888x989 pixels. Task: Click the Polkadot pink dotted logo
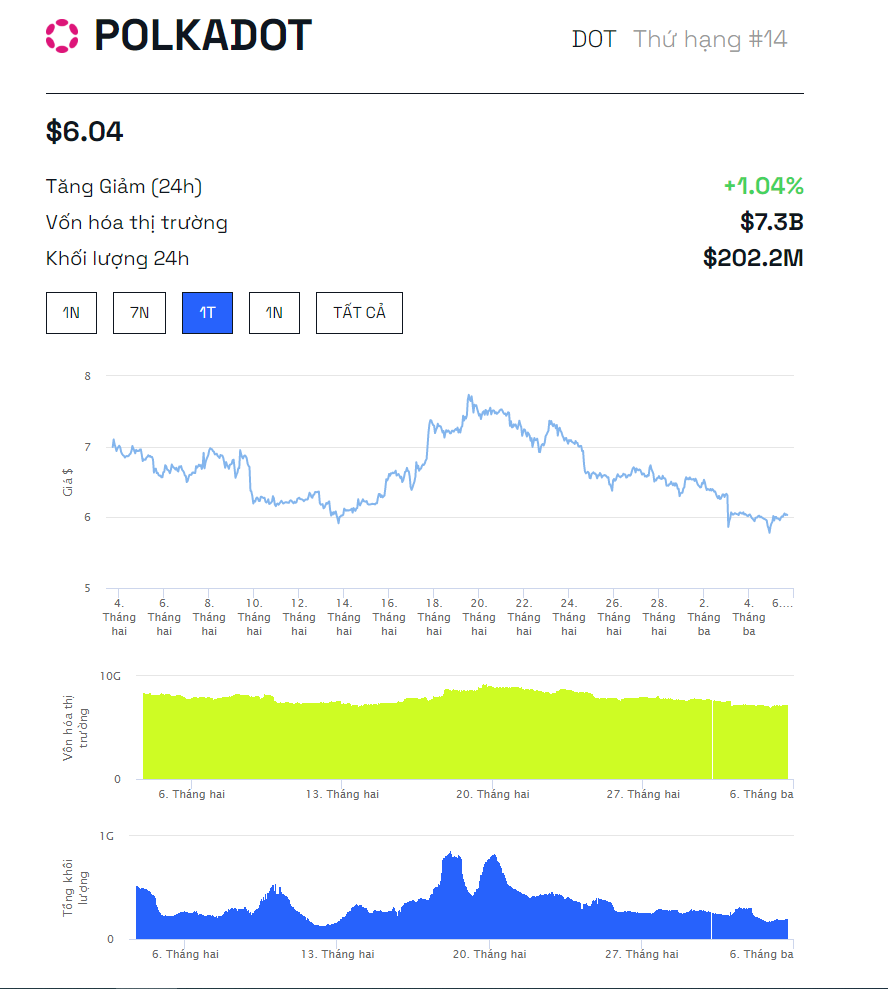coord(62,36)
